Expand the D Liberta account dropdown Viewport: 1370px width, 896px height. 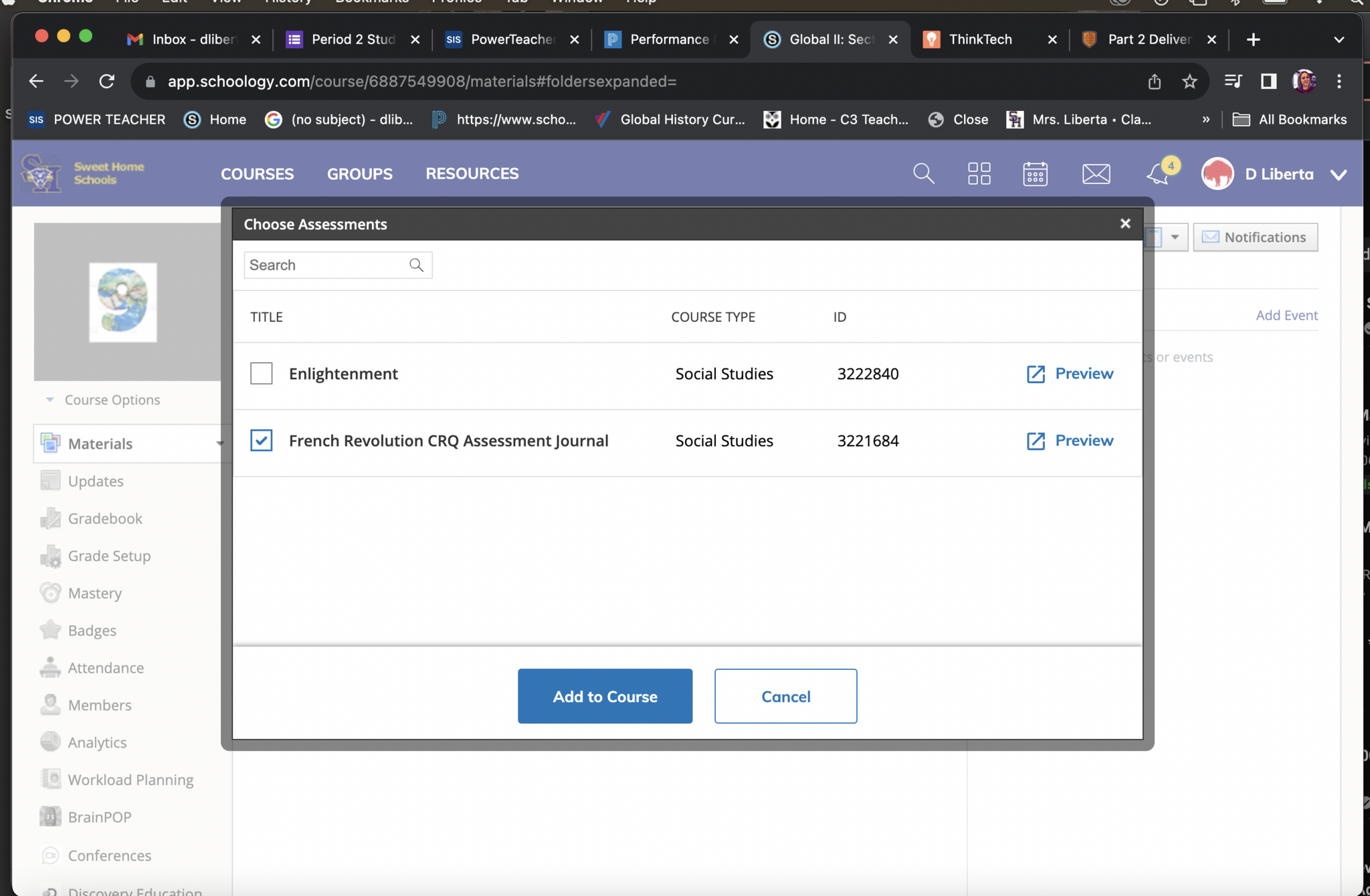pos(1339,175)
